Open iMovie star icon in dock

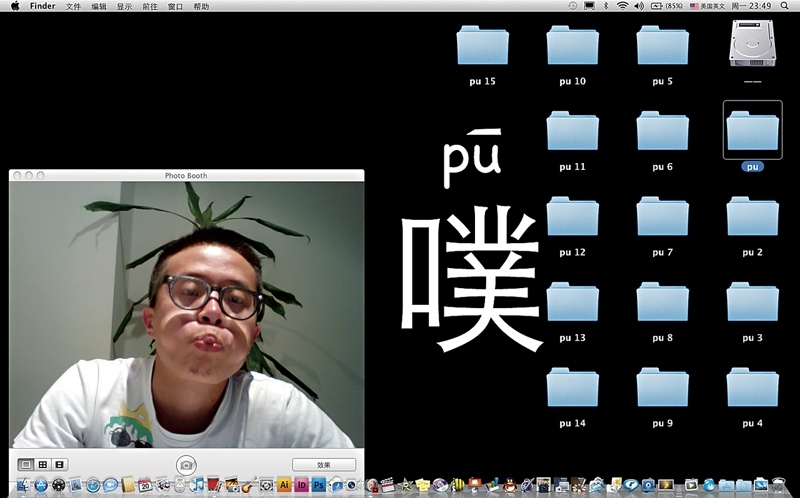[x=405, y=485]
